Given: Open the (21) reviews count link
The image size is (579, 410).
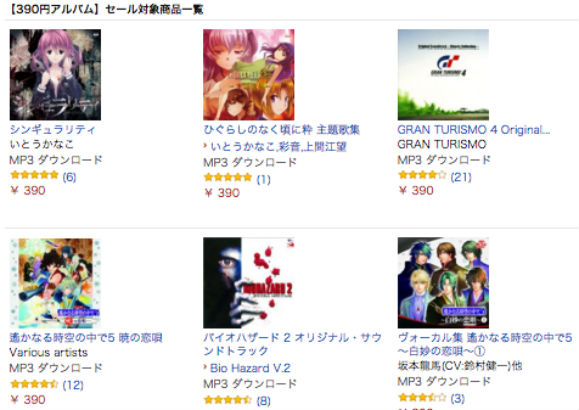Looking at the screenshot, I should pyautogui.click(x=461, y=177).
